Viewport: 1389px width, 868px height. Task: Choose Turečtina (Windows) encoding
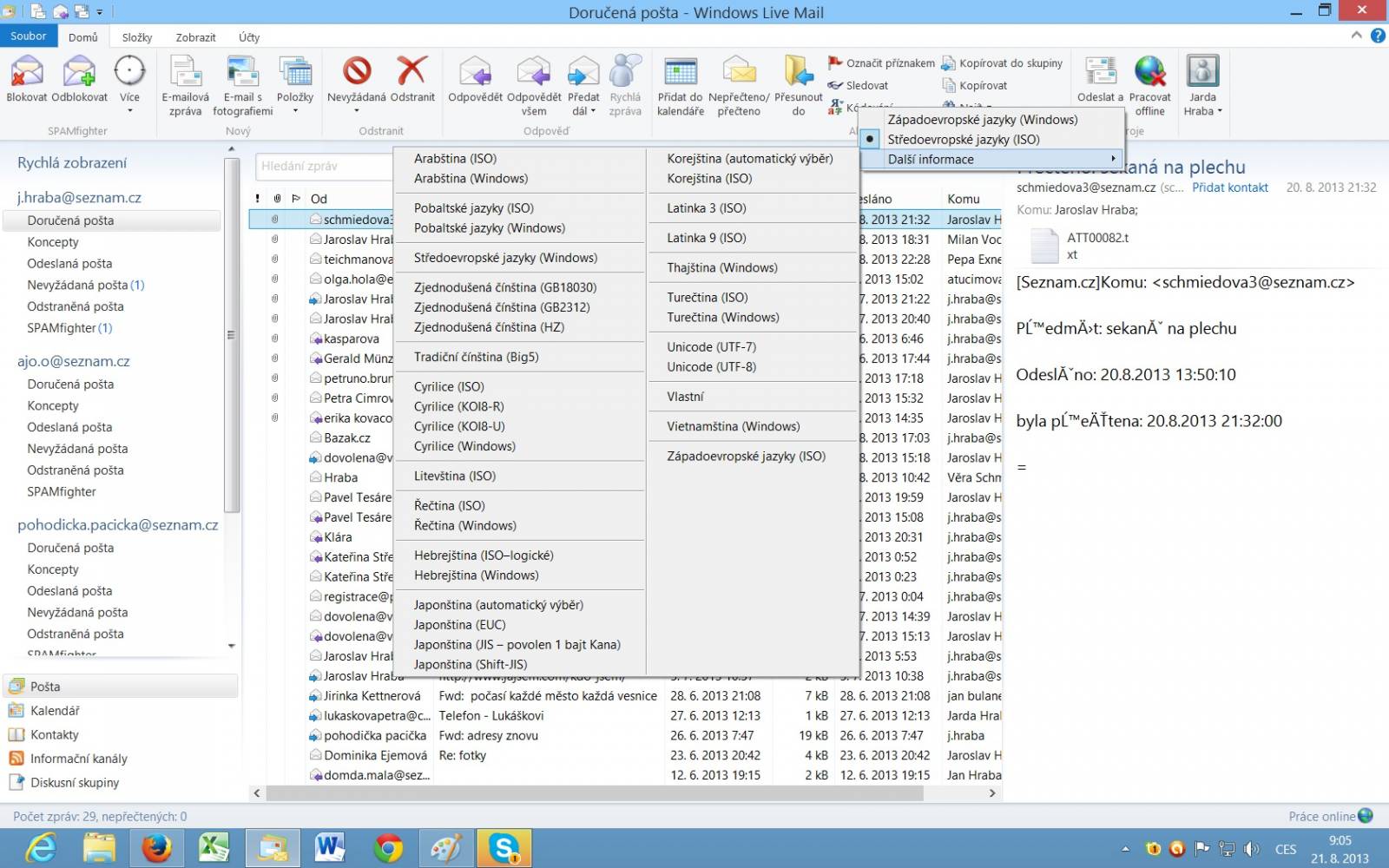722,317
